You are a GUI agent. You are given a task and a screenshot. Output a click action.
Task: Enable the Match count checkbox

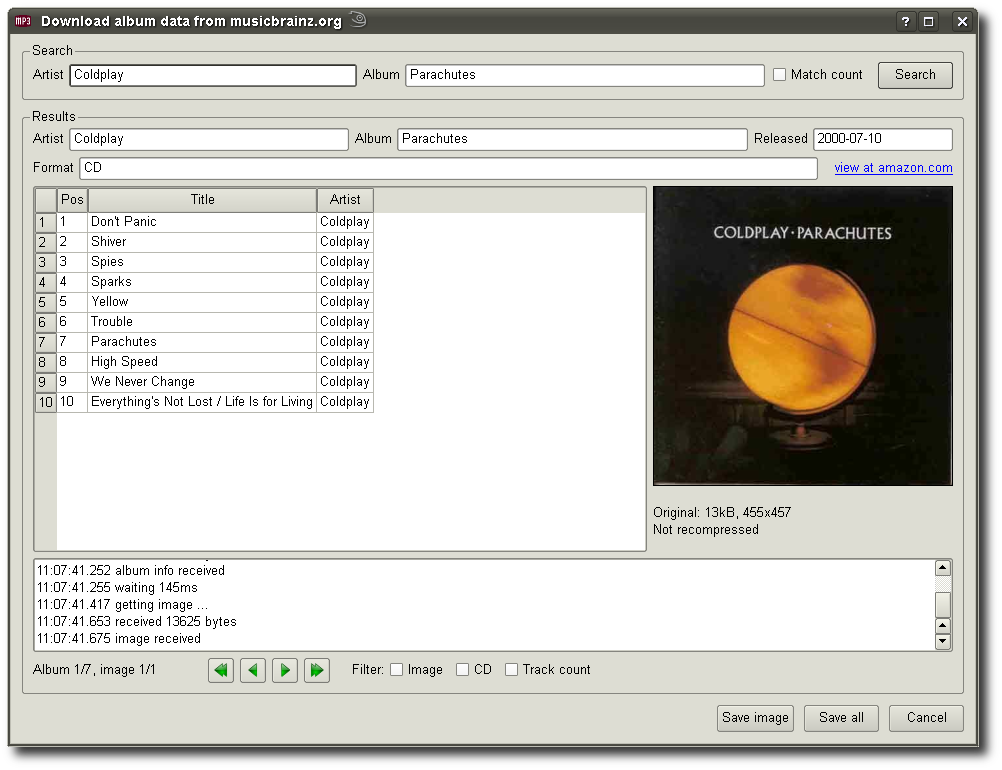[x=780, y=74]
